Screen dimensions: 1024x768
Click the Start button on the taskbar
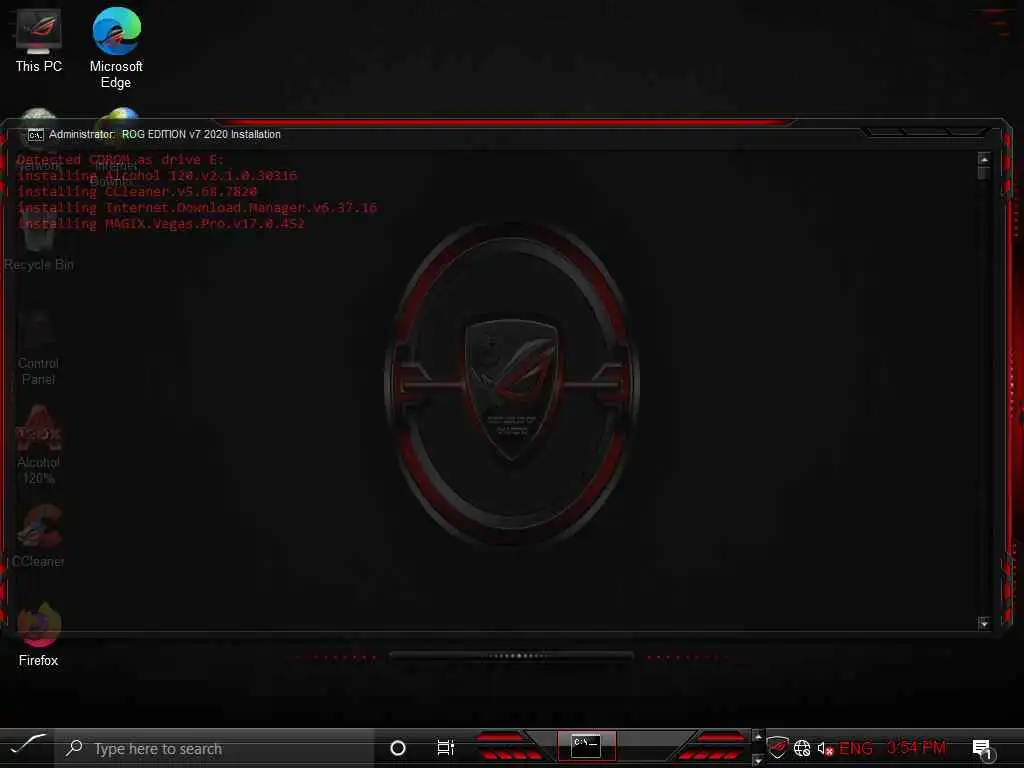(x=27, y=747)
